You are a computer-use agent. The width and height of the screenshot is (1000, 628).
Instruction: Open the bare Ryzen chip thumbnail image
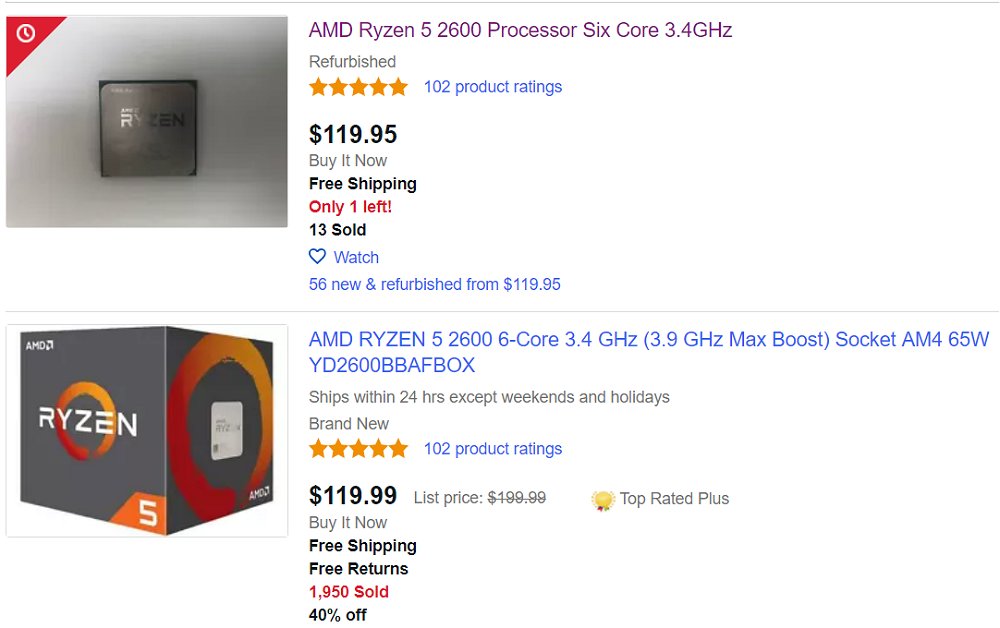tap(147, 122)
